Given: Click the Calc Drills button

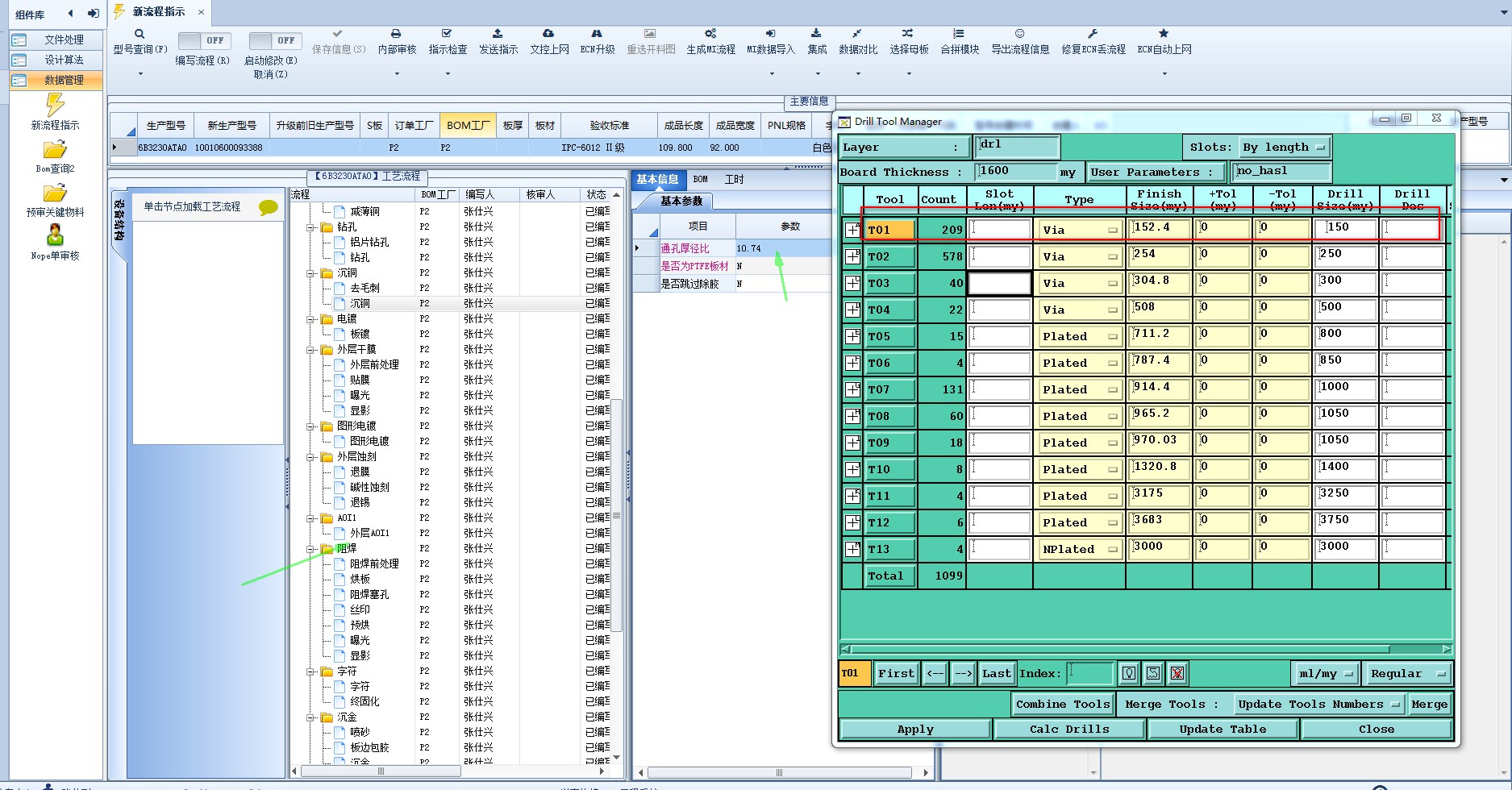Looking at the screenshot, I should click(x=1069, y=729).
